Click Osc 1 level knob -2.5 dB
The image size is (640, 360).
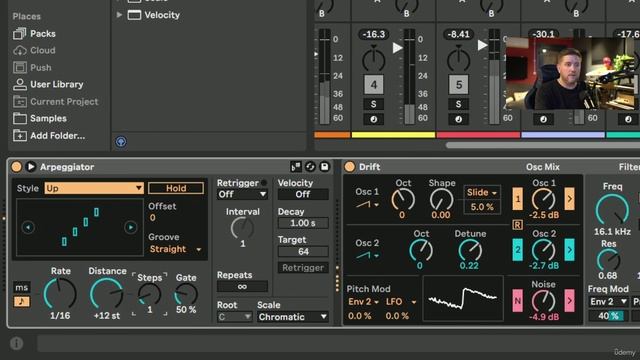point(544,199)
